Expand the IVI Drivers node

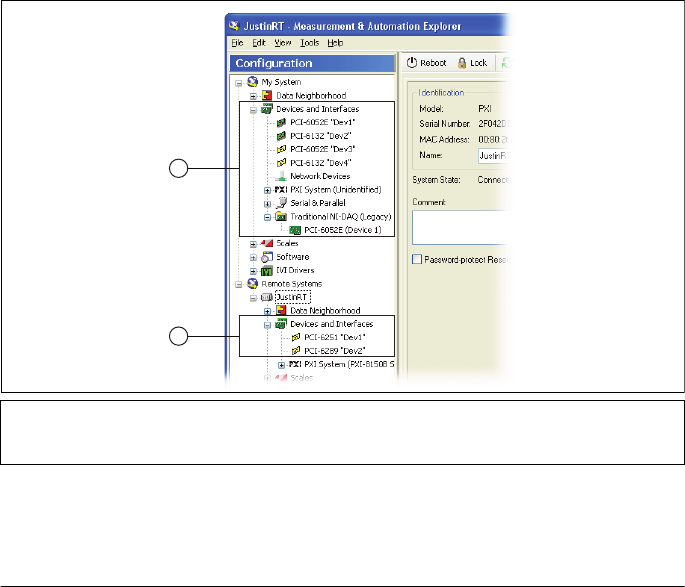[253, 271]
